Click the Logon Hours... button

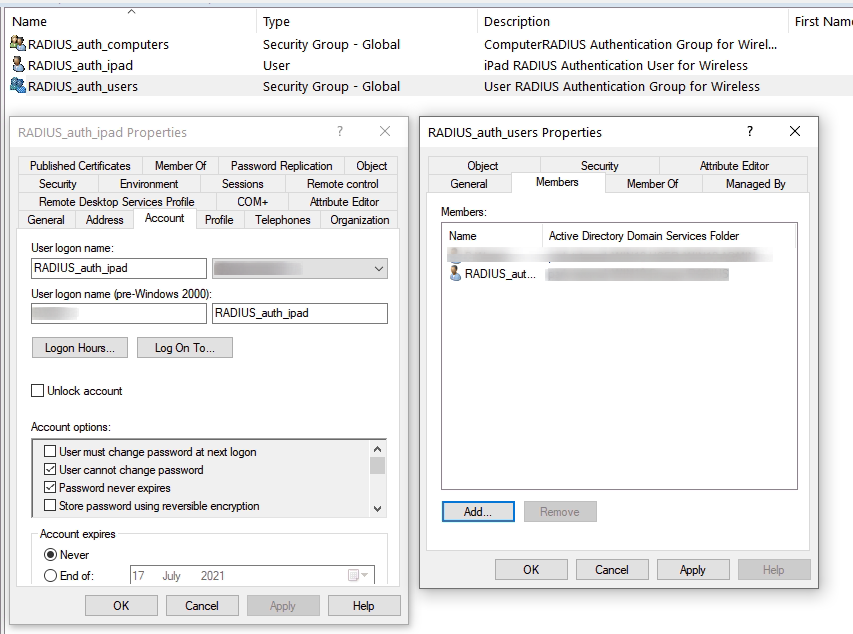(80, 348)
